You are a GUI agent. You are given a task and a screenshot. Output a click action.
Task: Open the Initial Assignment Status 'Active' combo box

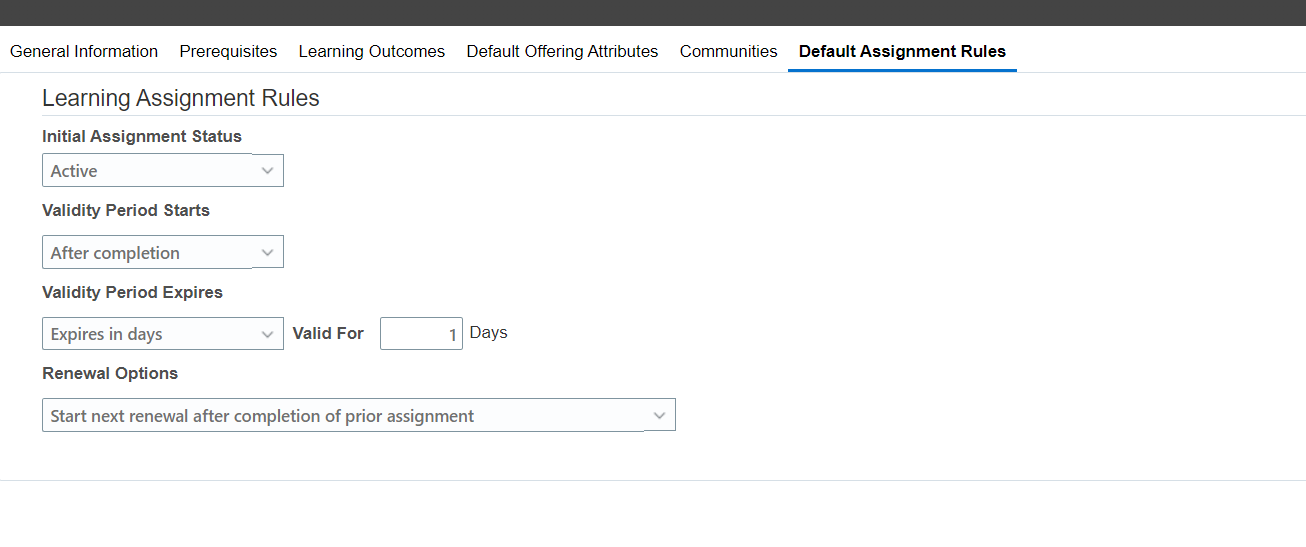pyautogui.click(x=163, y=170)
